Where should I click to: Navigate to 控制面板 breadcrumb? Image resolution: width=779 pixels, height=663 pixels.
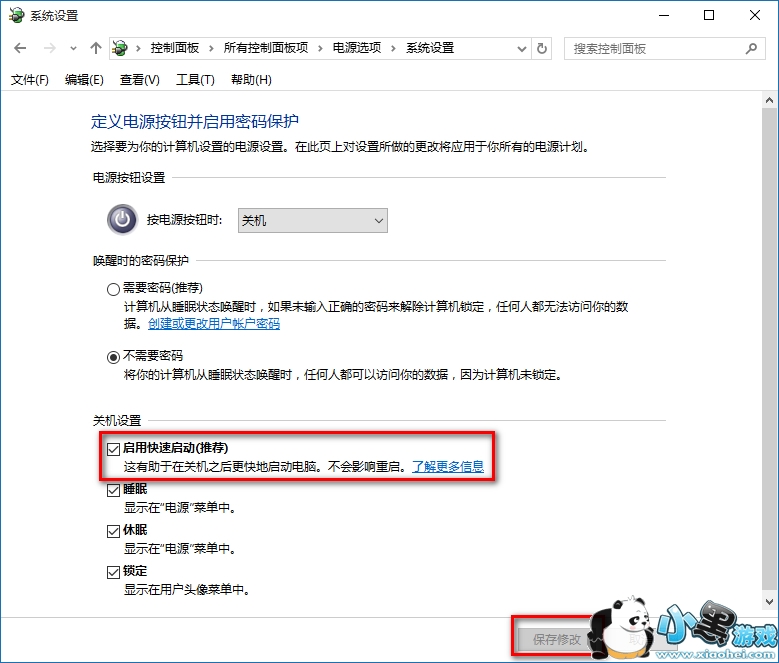coord(175,48)
